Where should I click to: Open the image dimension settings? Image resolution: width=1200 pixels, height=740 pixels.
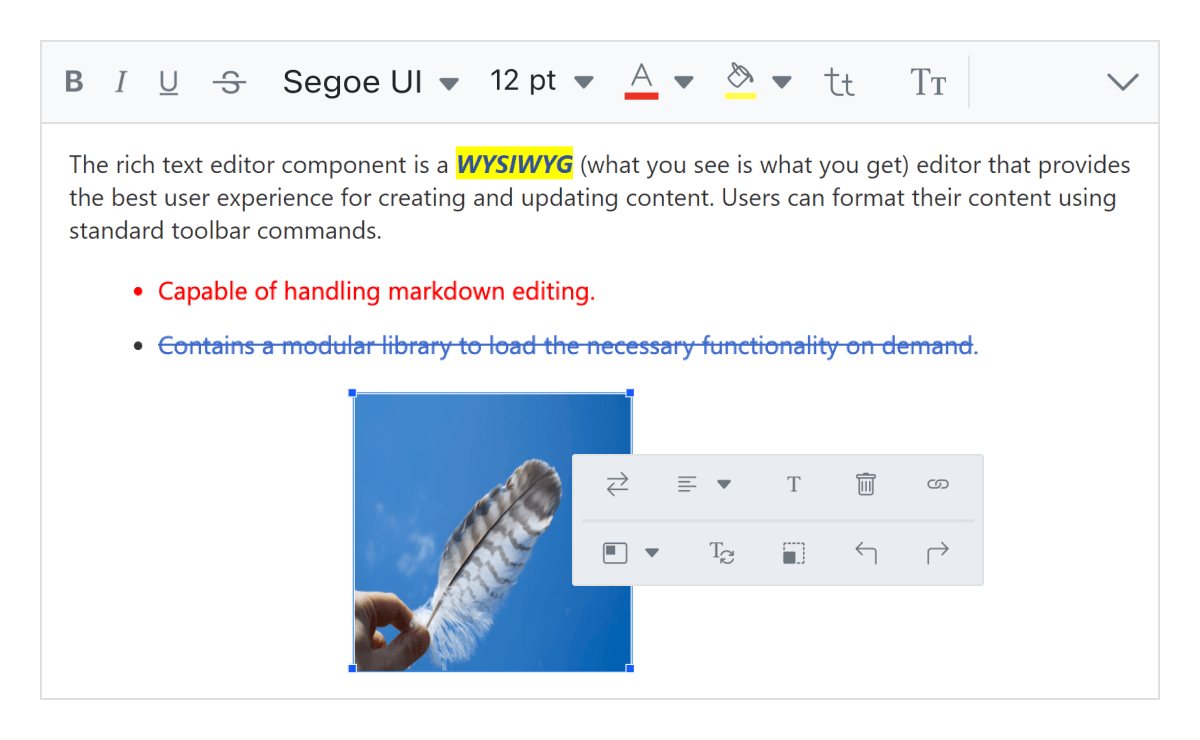792,552
